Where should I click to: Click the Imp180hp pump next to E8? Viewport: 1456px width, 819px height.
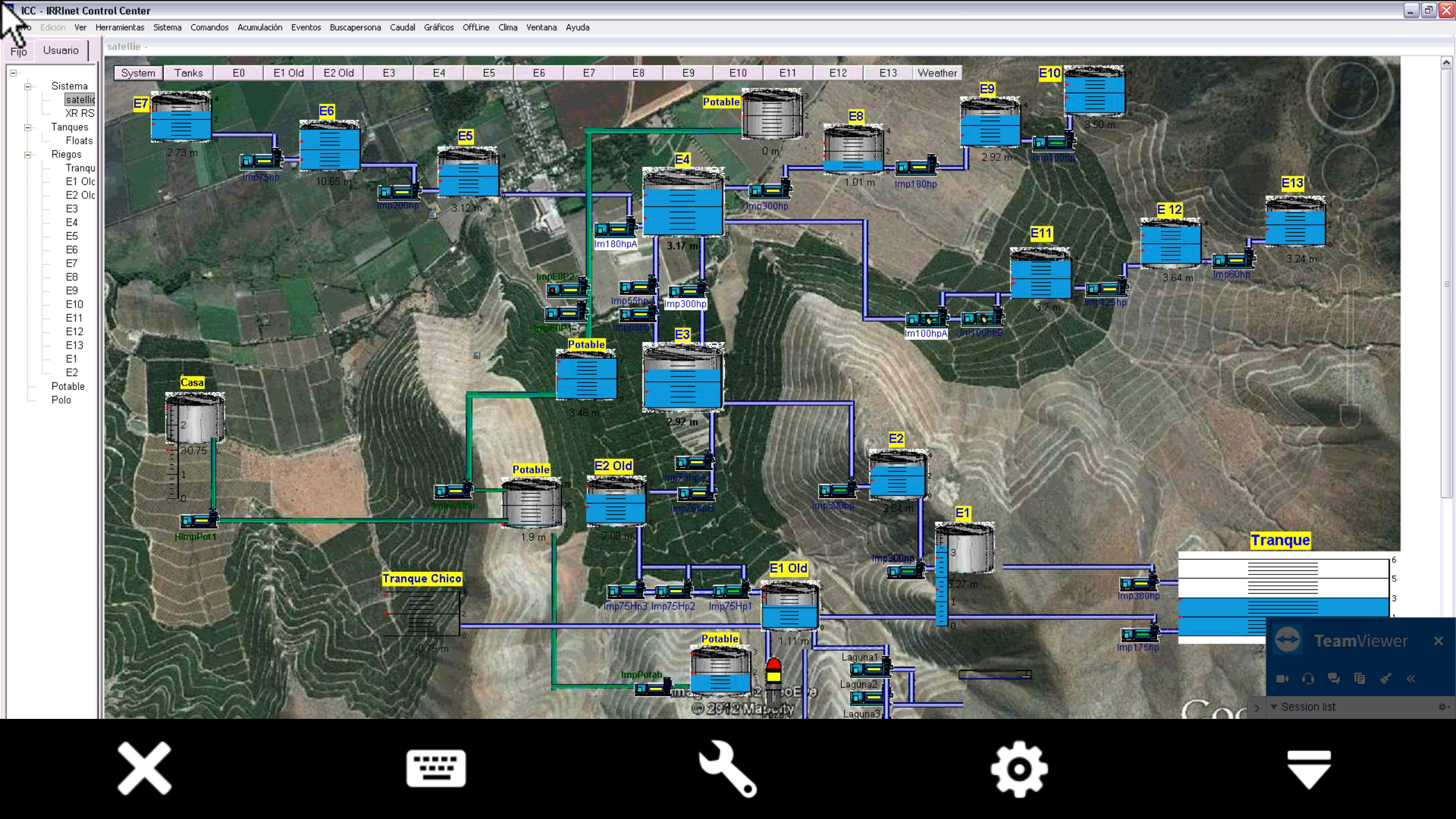tap(916, 167)
